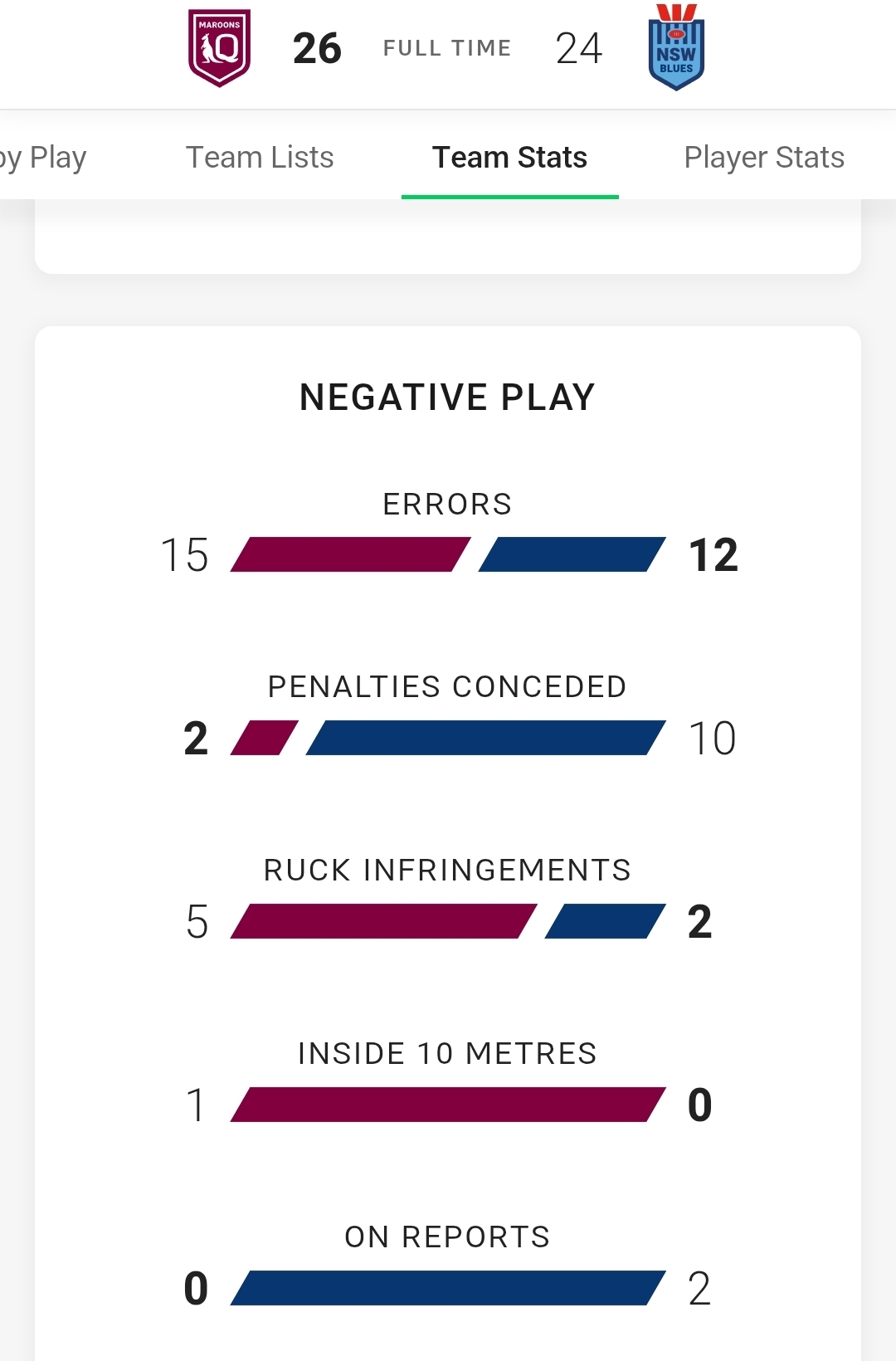Tap the ON REPORTS stat label

pyautogui.click(x=447, y=1237)
